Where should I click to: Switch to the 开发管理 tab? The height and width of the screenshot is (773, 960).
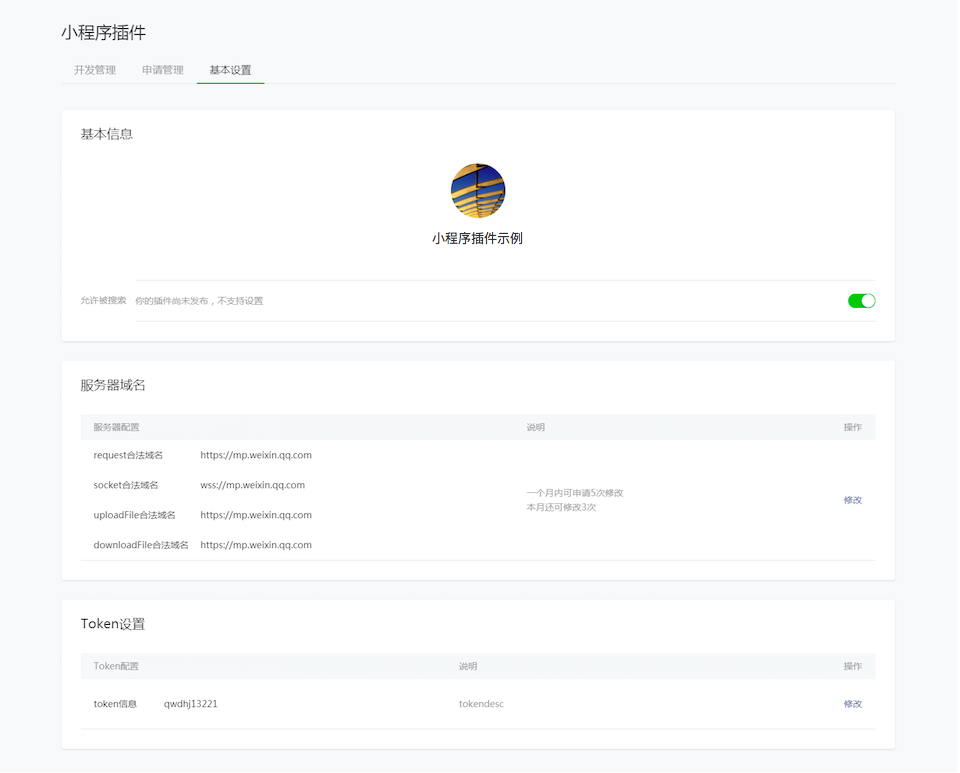coord(95,70)
